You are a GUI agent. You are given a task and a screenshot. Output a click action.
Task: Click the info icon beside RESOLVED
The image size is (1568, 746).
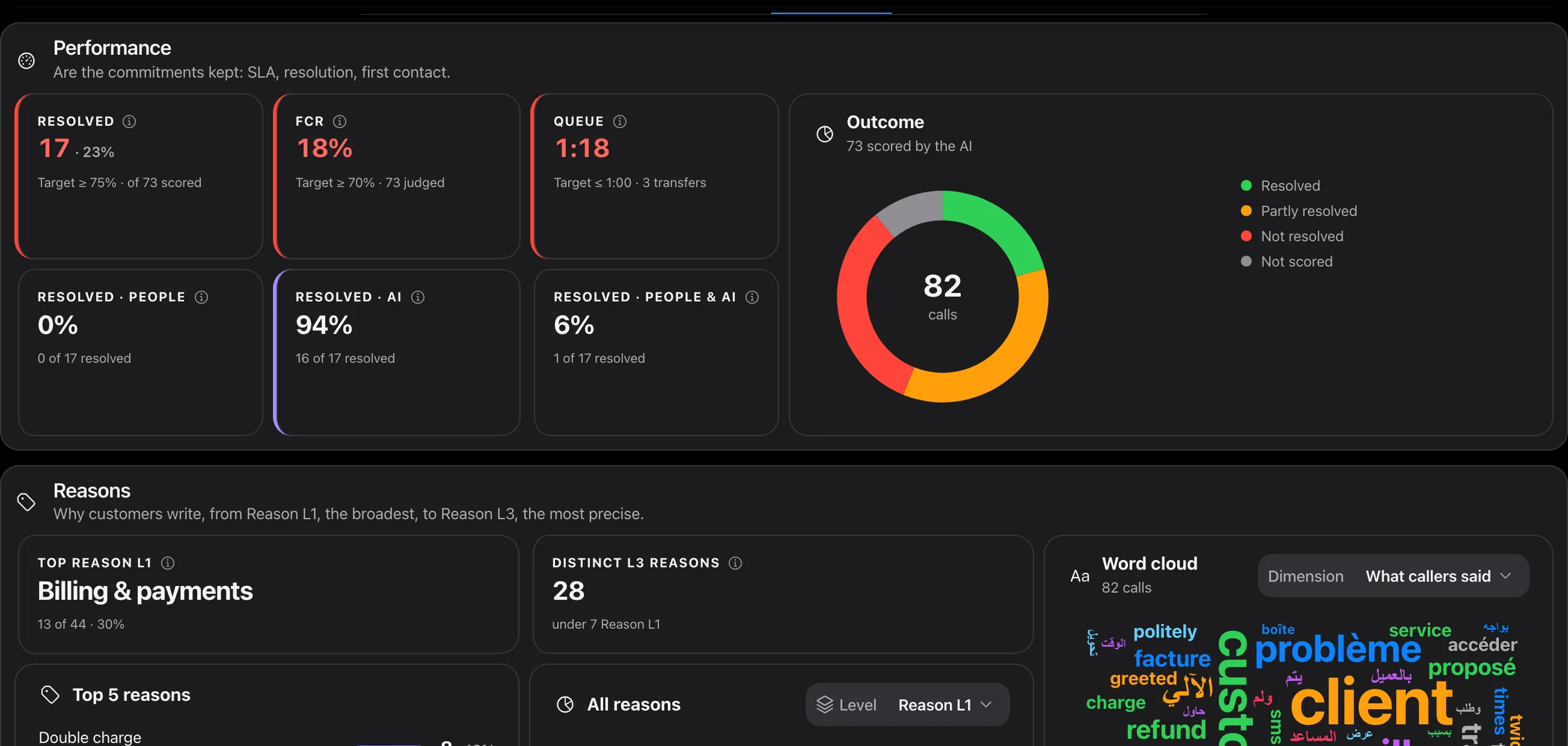129,121
